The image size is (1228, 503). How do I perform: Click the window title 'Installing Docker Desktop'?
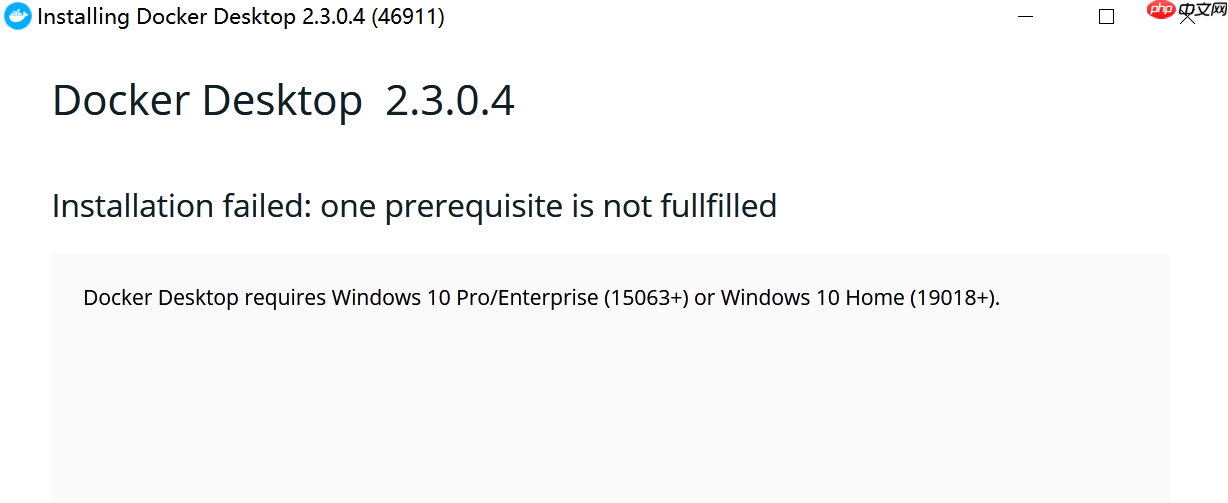click(x=167, y=17)
